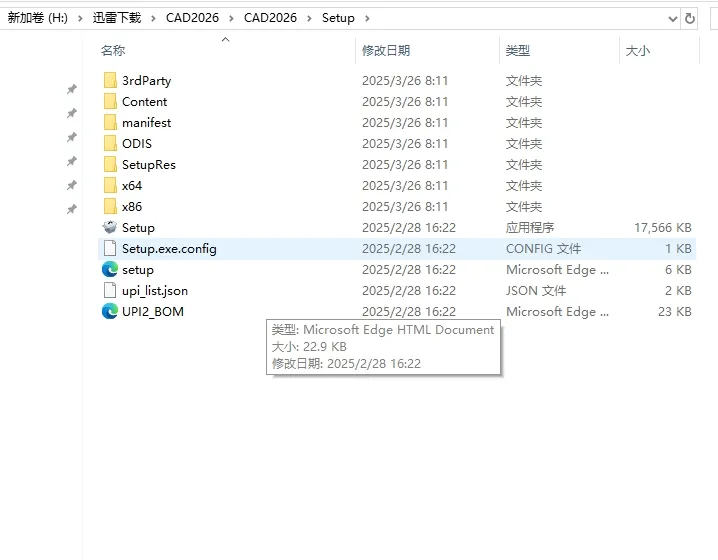The image size is (718, 560).
Task: Open the address bar history dropdown
Action: click(x=673, y=19)
